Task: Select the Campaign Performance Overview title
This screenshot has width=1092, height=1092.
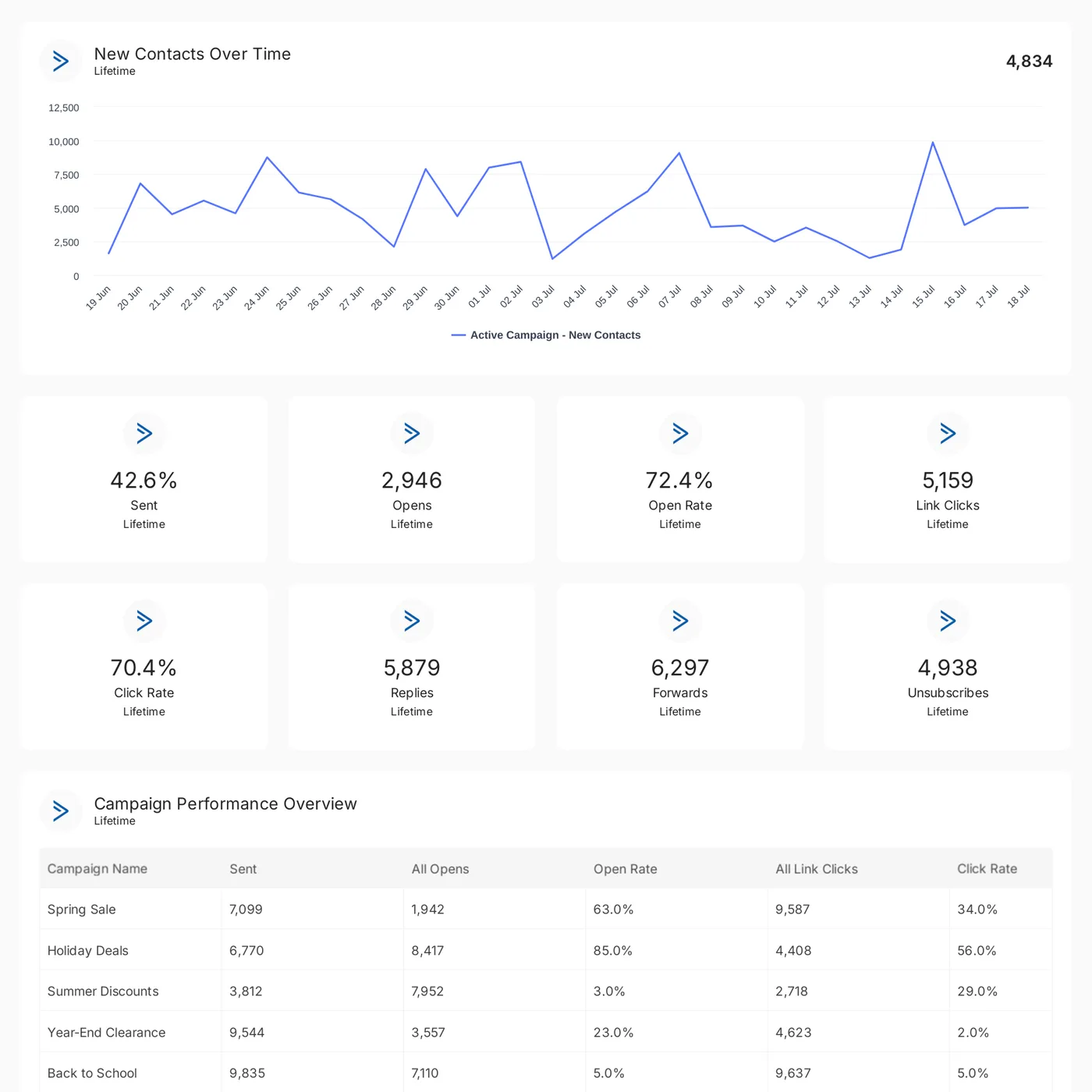Action: (225, 804)
